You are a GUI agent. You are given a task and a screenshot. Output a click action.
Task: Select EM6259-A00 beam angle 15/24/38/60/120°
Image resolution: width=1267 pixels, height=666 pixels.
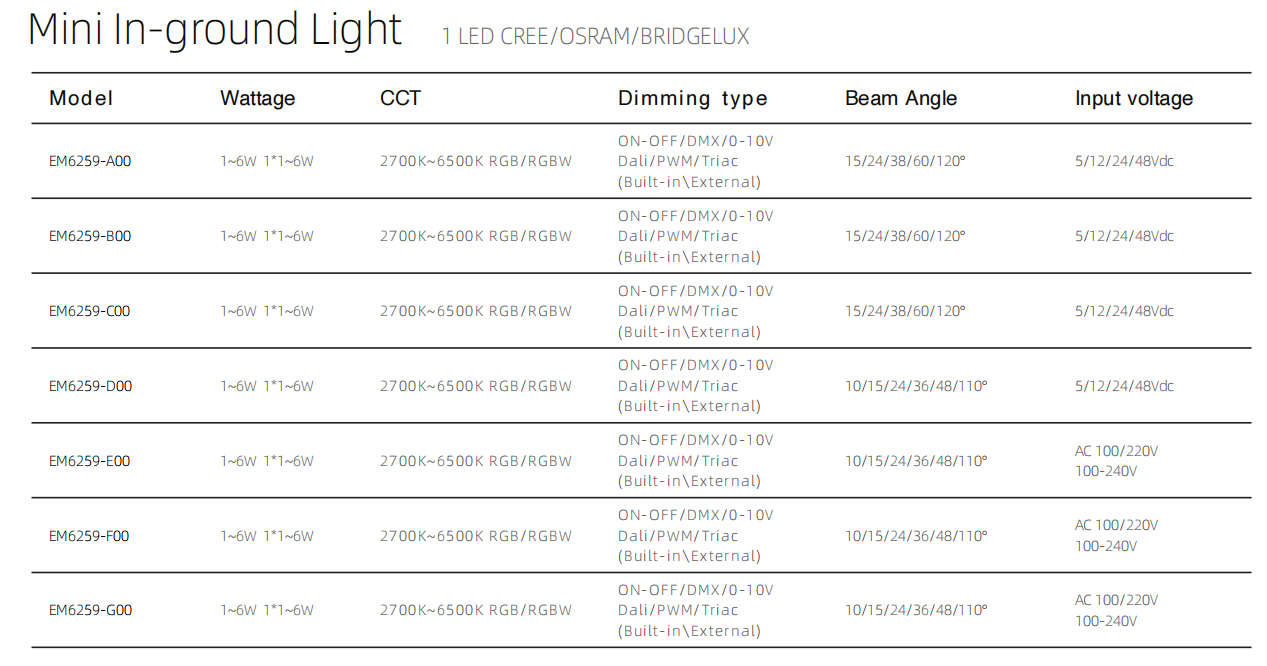[x=905, y=161]
